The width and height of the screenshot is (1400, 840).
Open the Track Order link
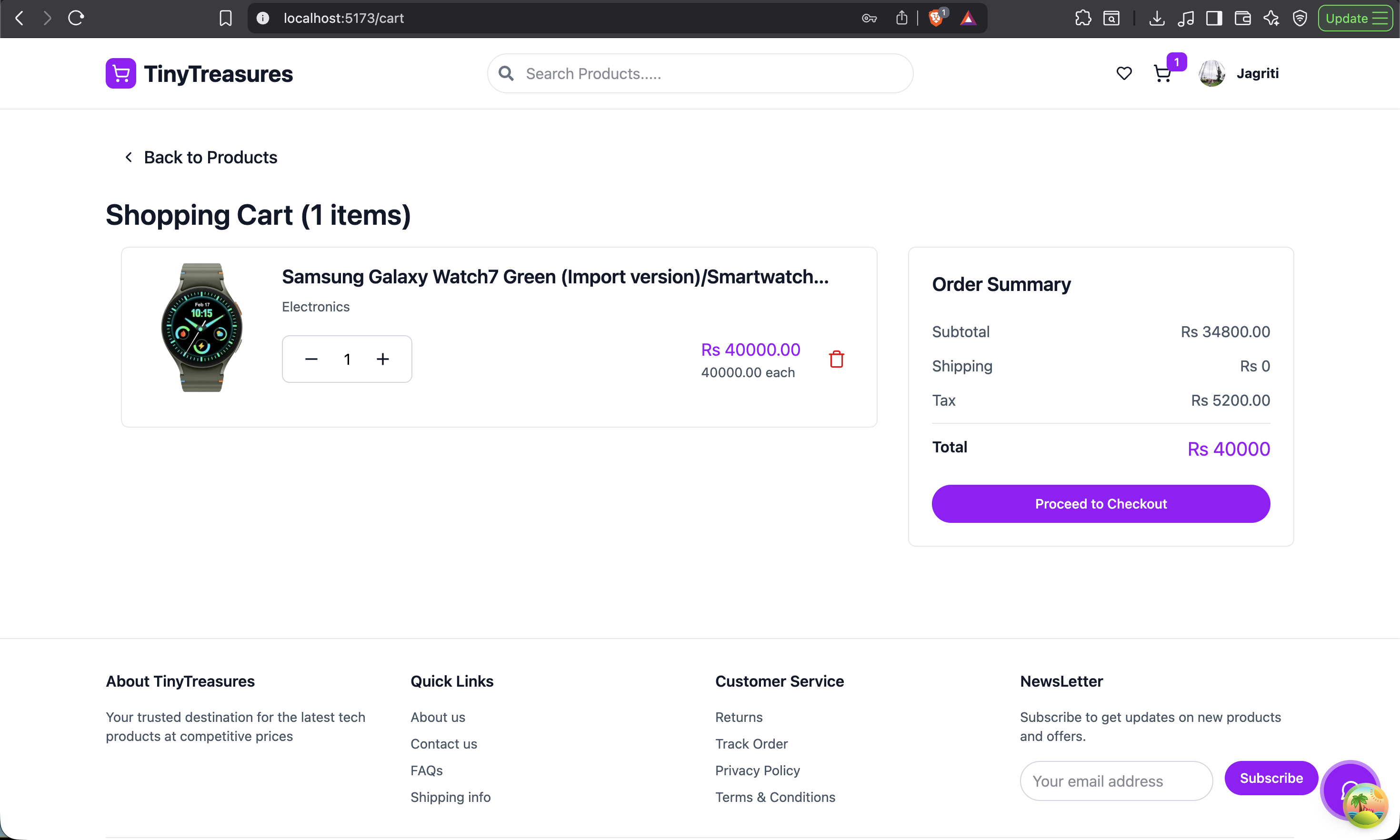(x=751, y=744)
